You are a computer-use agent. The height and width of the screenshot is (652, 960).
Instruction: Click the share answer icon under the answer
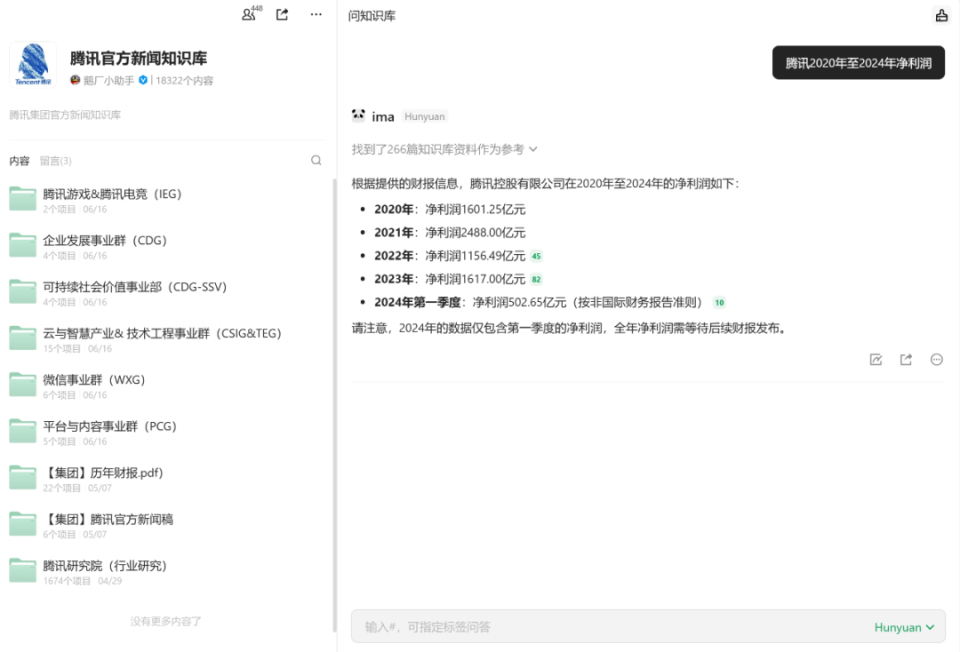click(x=906, y=359)
